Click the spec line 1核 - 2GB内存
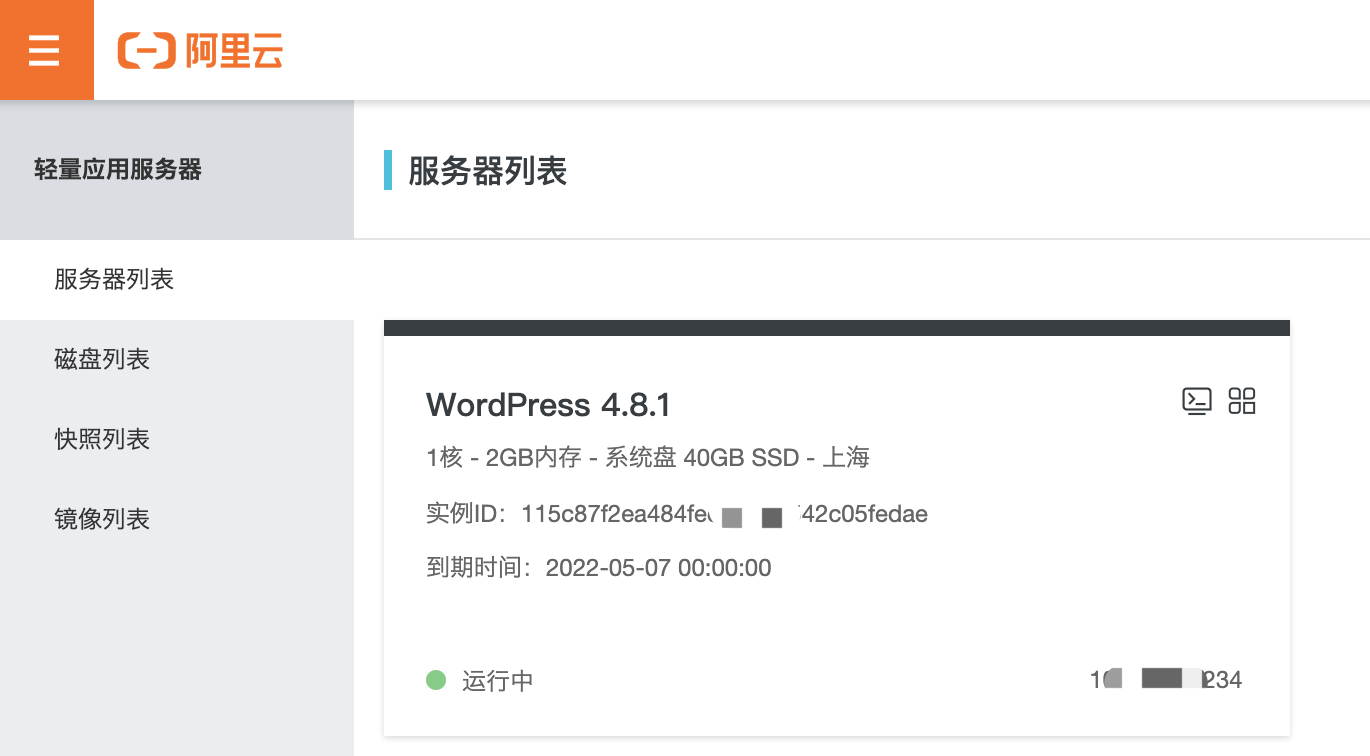1370x756 pixels. [x=648, y=458]
